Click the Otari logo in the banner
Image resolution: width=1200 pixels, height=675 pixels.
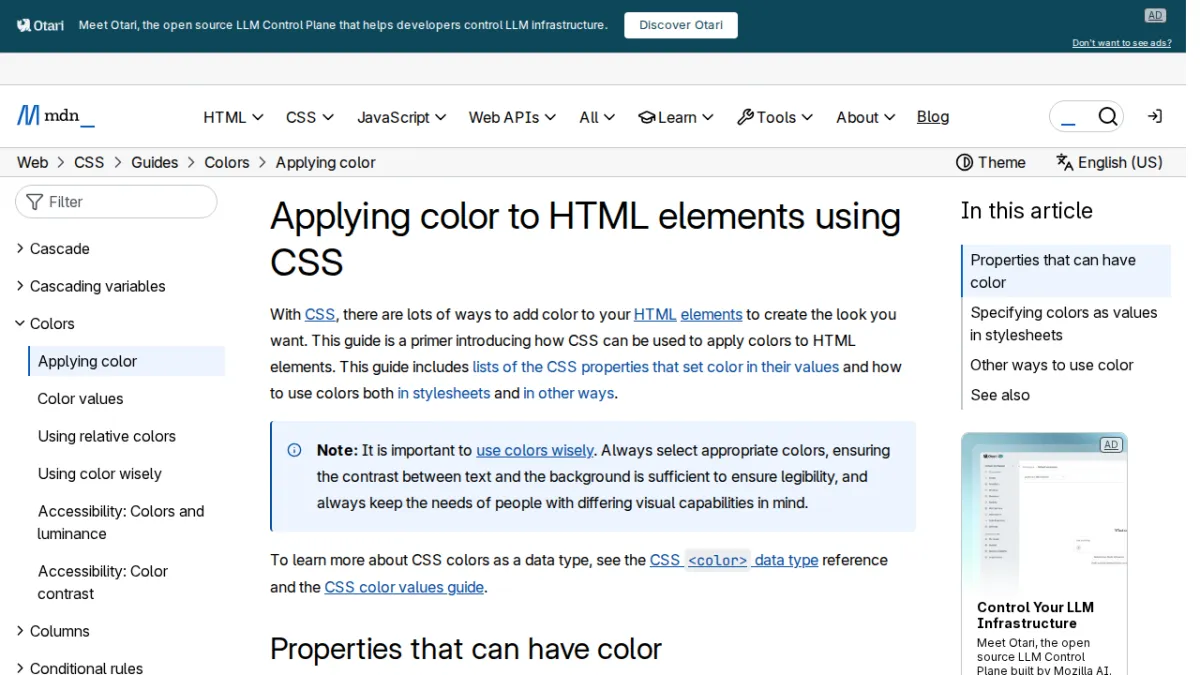(x=41, y=25)
